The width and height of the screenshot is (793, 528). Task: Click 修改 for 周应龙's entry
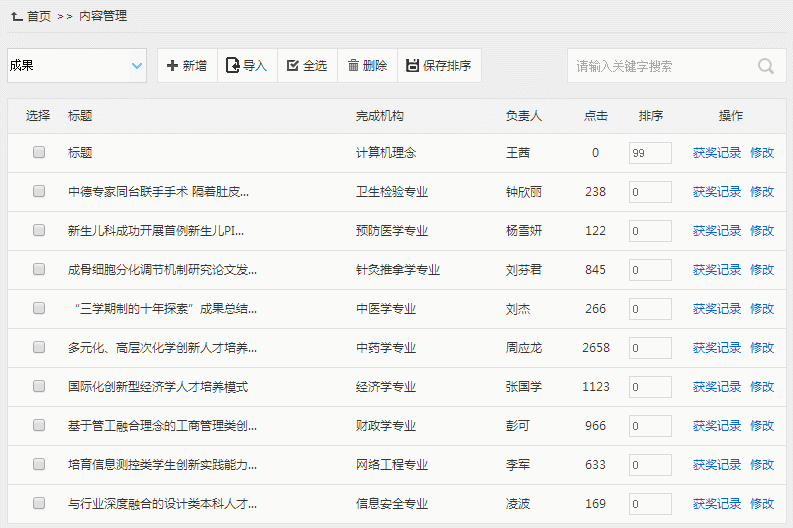click(762, 348)
